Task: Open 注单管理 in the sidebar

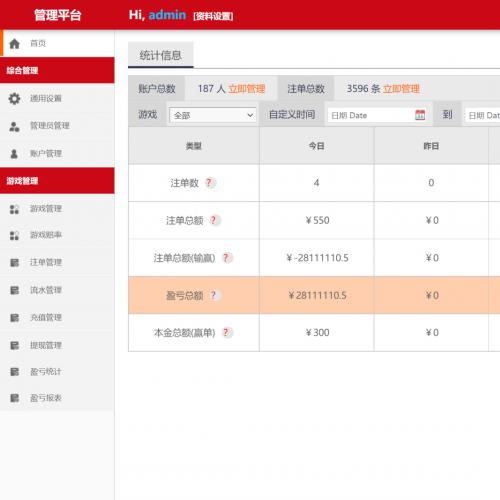Action: coord(57,262)
